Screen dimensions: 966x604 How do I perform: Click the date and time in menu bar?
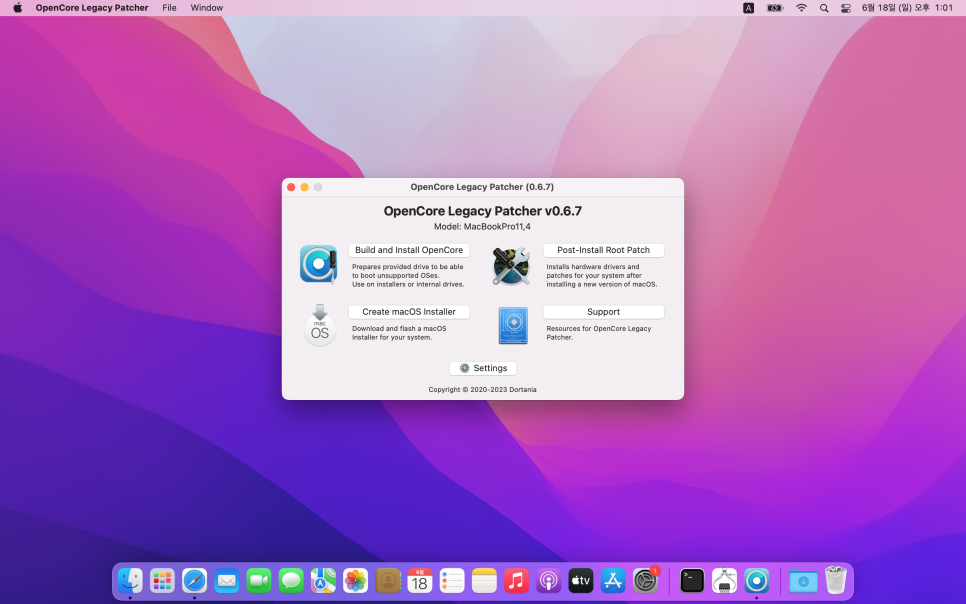pos(907,8)
